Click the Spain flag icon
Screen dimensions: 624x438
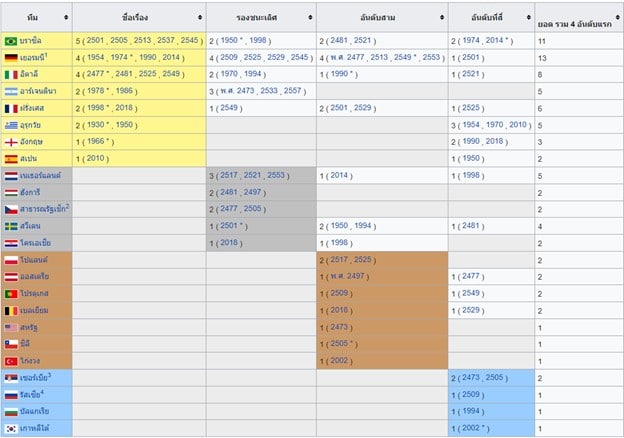point(11,159)
